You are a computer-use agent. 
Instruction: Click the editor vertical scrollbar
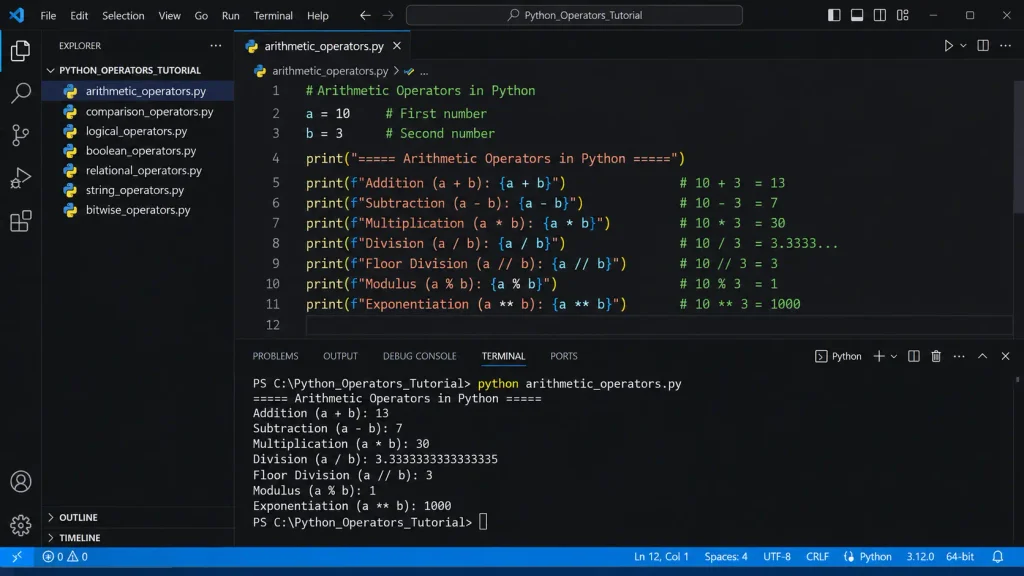tap(1018, 147)
